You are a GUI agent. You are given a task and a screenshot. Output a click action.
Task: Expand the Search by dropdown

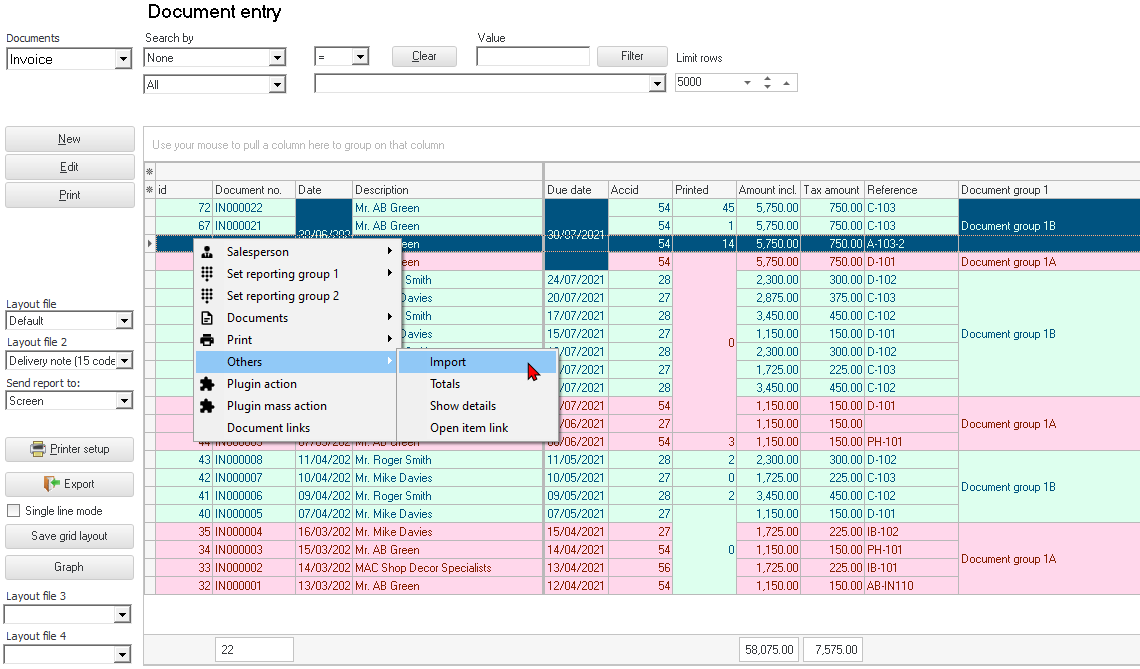pyautogui.click(x=277, y=59)
